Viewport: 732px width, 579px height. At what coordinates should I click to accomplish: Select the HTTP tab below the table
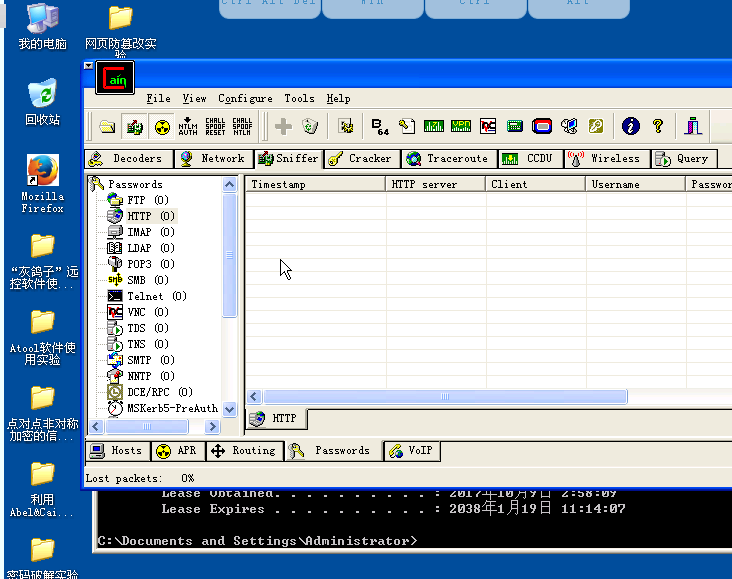click(276, 418)
